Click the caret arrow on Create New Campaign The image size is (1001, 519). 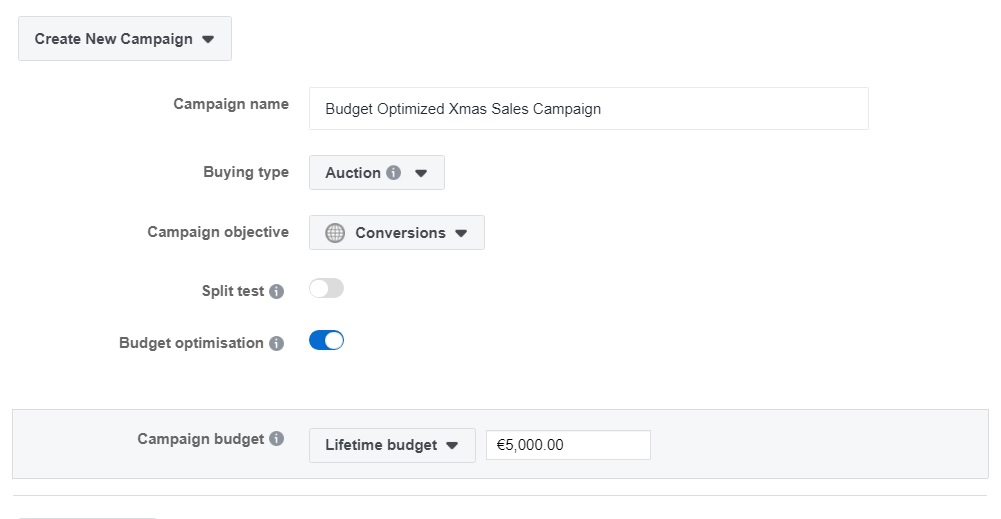(207, 39)
